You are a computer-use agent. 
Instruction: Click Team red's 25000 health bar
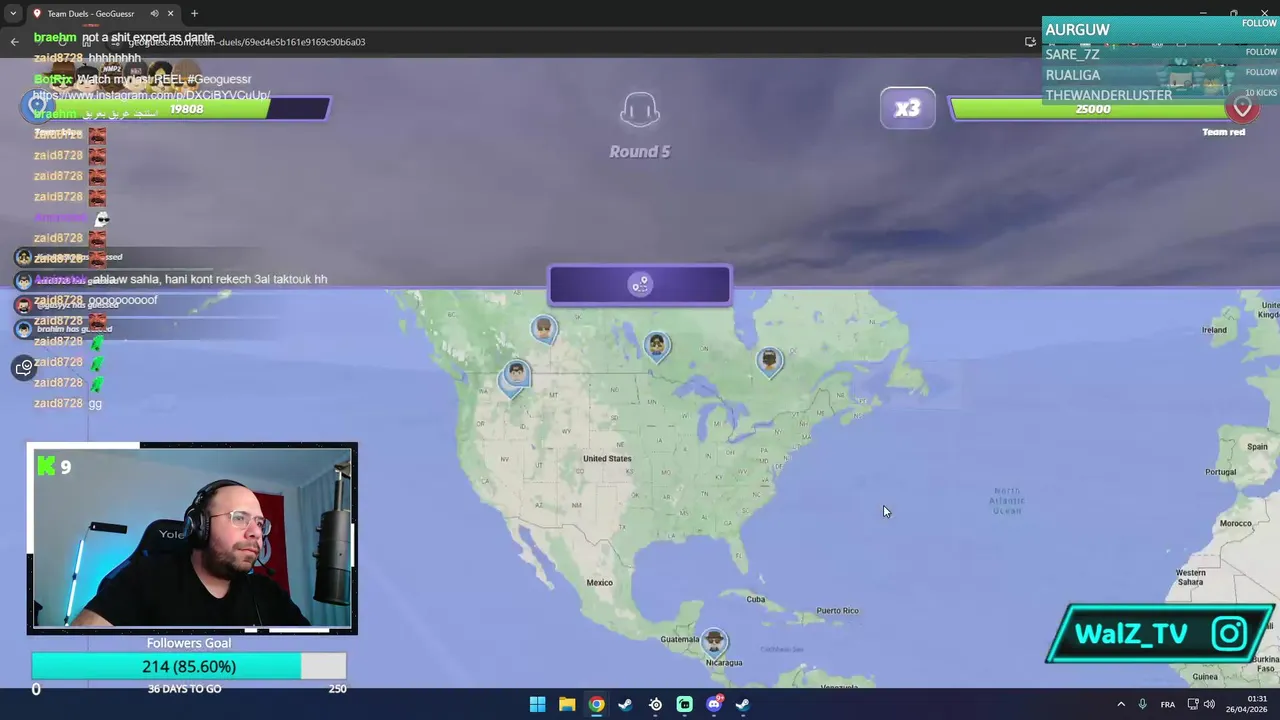tap(1092, 109)
